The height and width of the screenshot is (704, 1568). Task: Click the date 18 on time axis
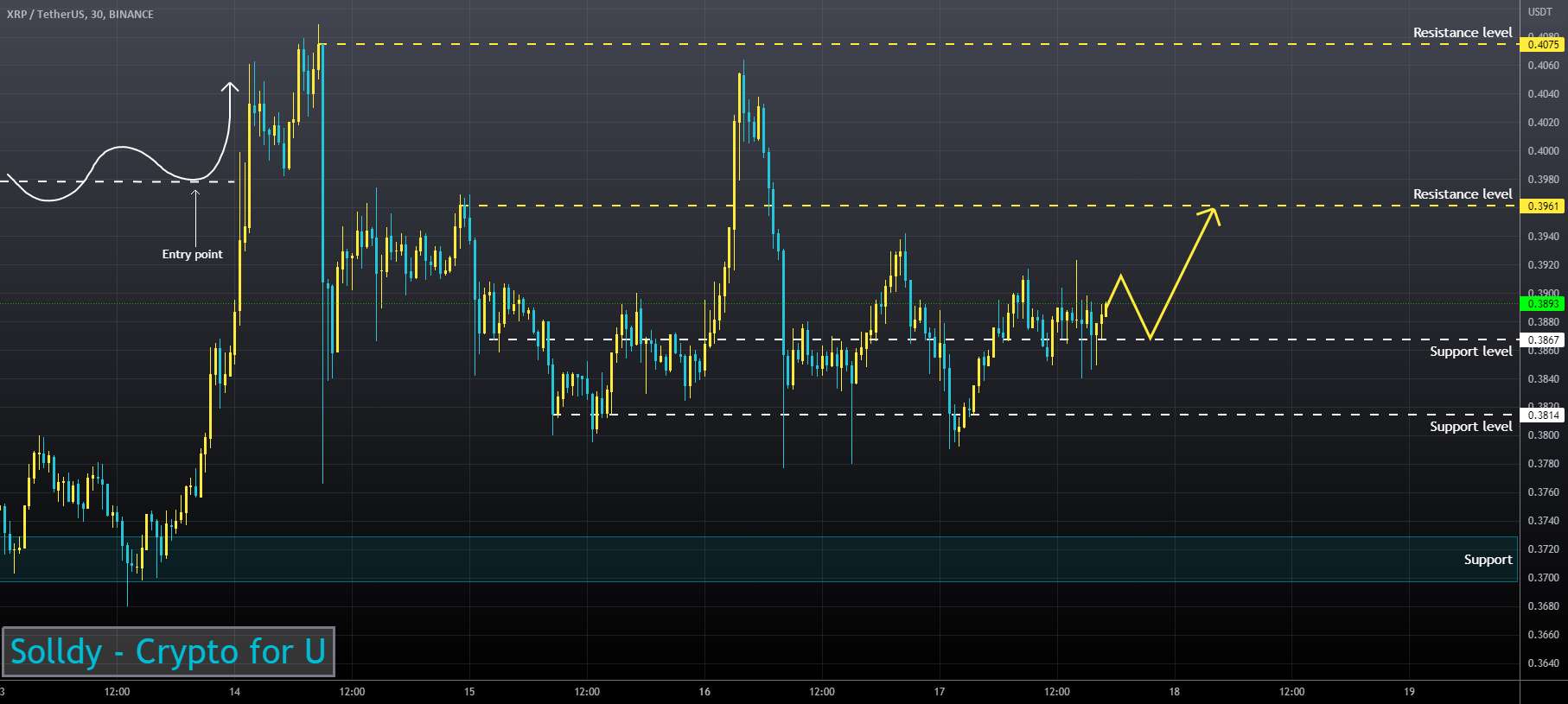(x=1175, y=692)
